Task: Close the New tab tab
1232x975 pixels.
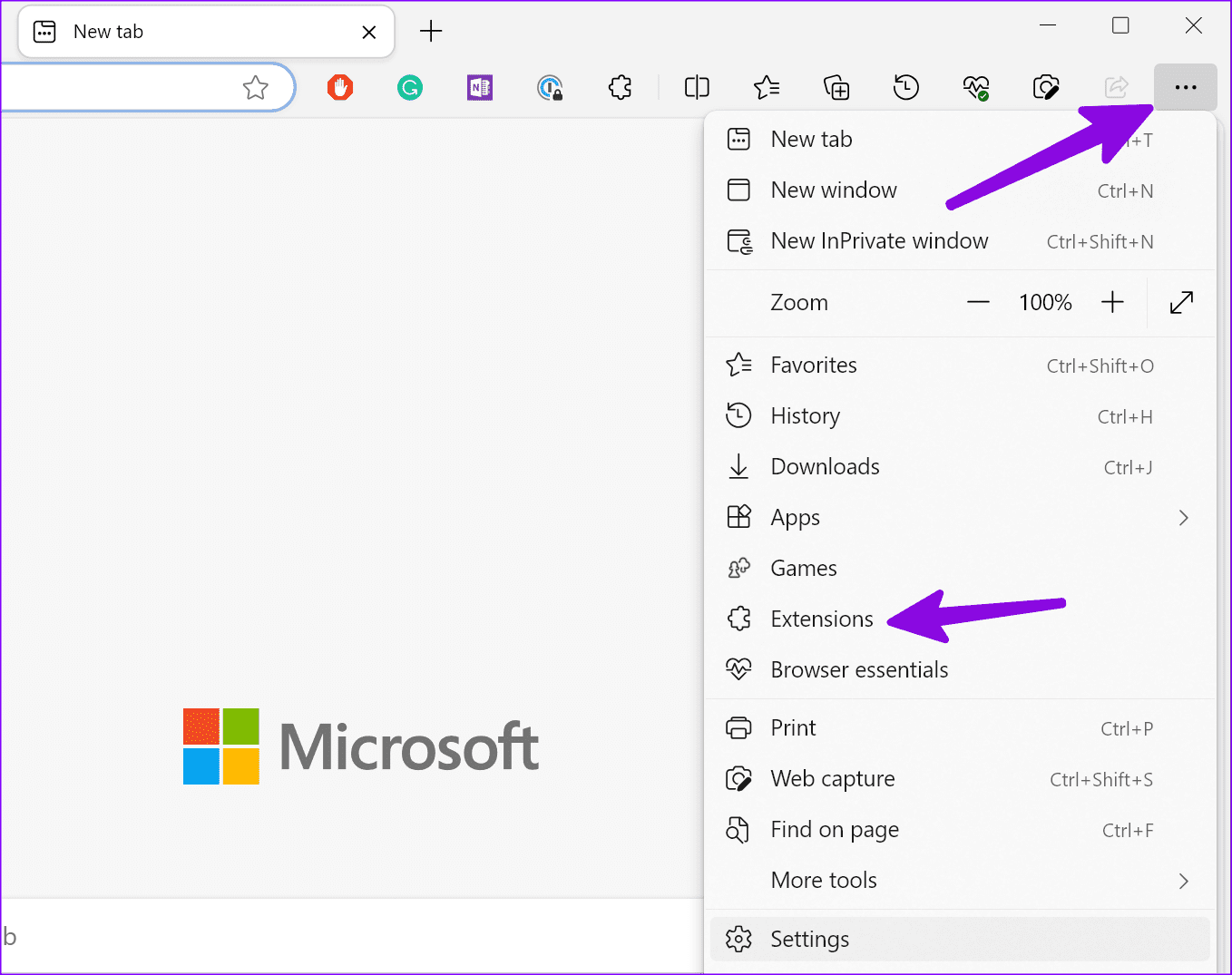Action: 369,33
